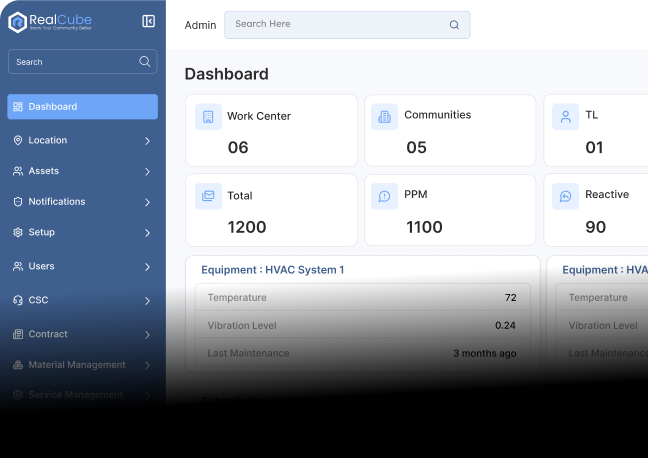The height and width of the screenshot is (458, 648).
Task: Click the Material Management cubes icon
Action: (x=18, y=365)
